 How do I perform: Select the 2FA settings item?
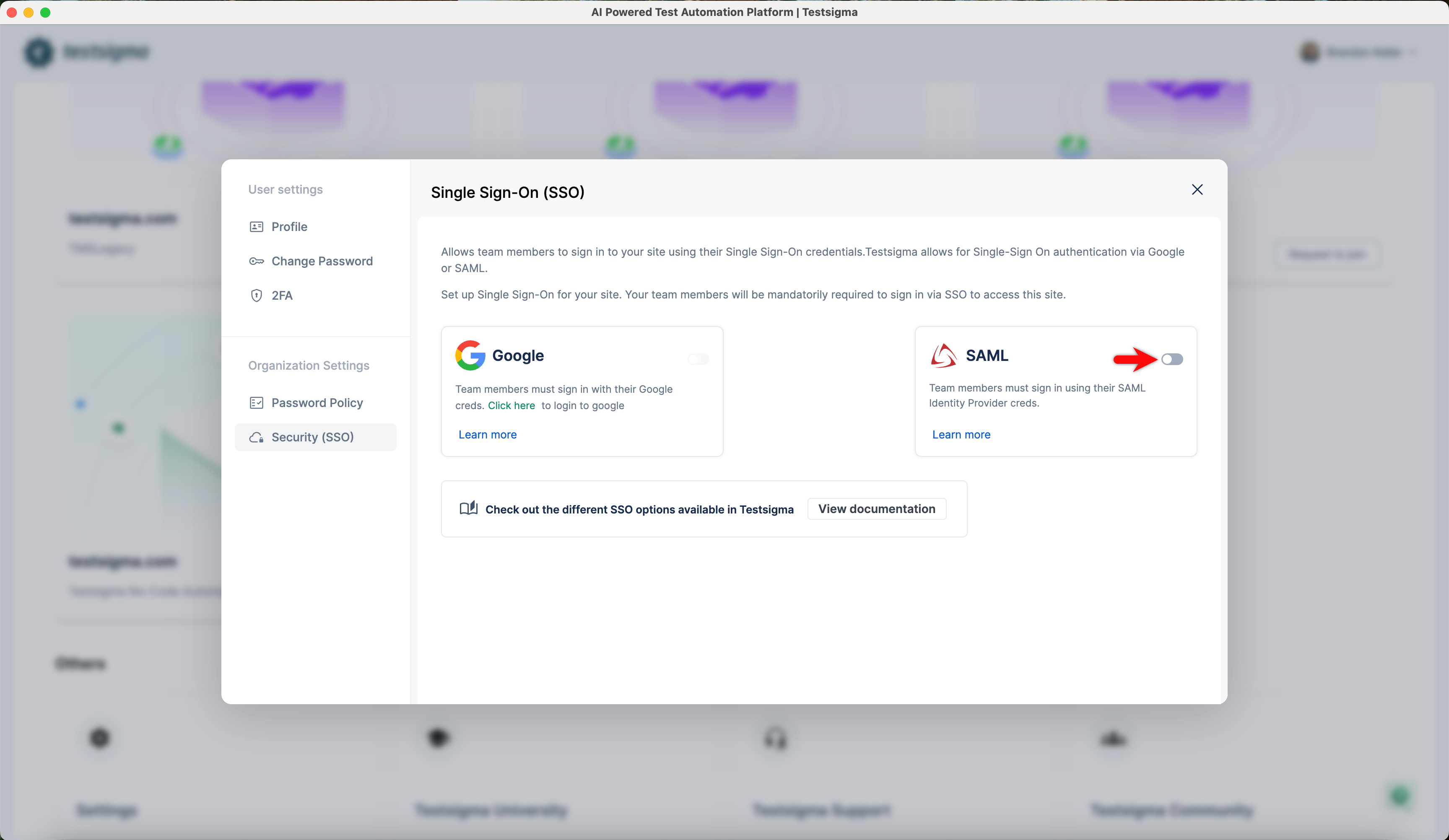(x=282, y=296)
